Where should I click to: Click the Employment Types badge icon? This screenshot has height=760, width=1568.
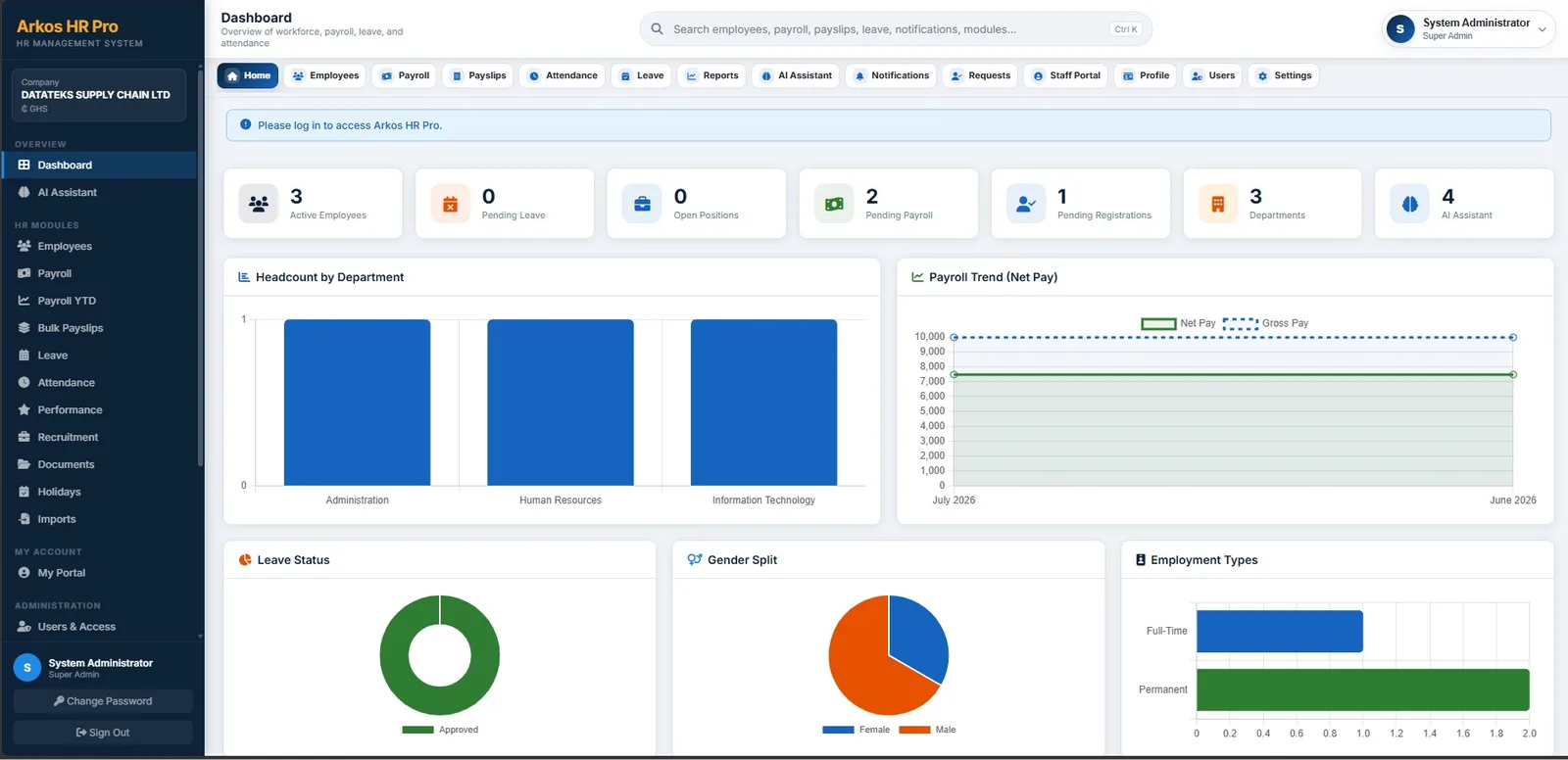[x=1141, y=560]
